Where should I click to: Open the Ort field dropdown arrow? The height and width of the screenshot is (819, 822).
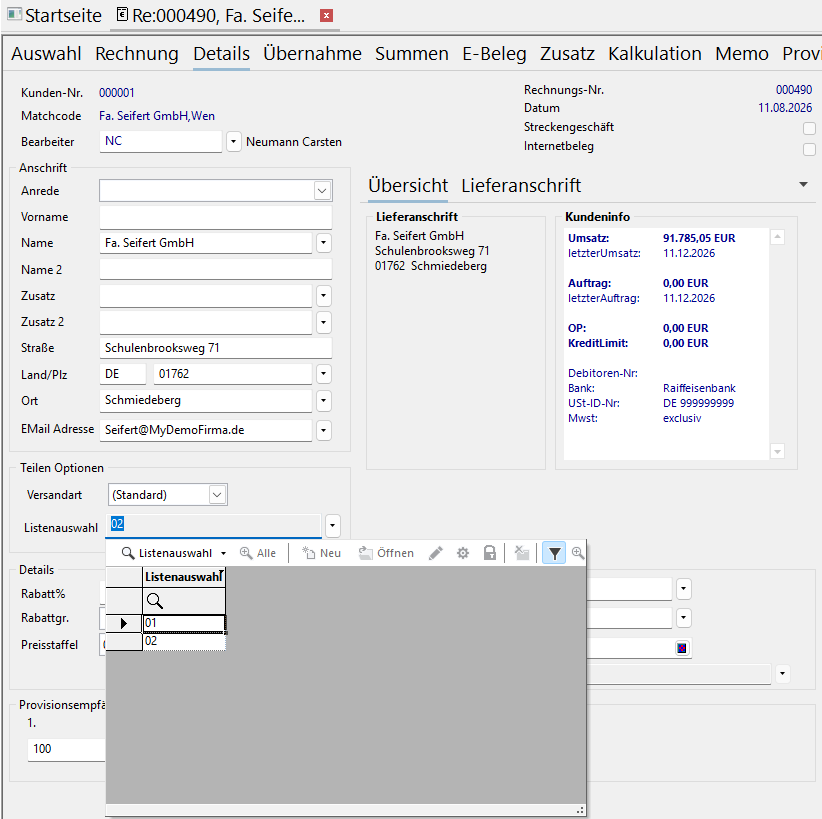323,401
